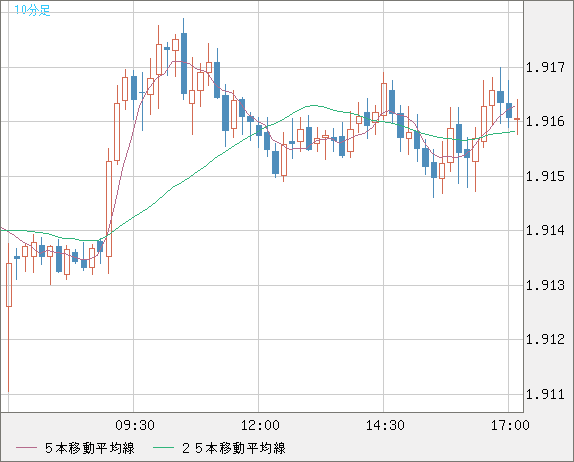The width and height of the screenshot is (574, 462).
Task: Click the 10分足 chart label
Action: [x=32, y=10]
